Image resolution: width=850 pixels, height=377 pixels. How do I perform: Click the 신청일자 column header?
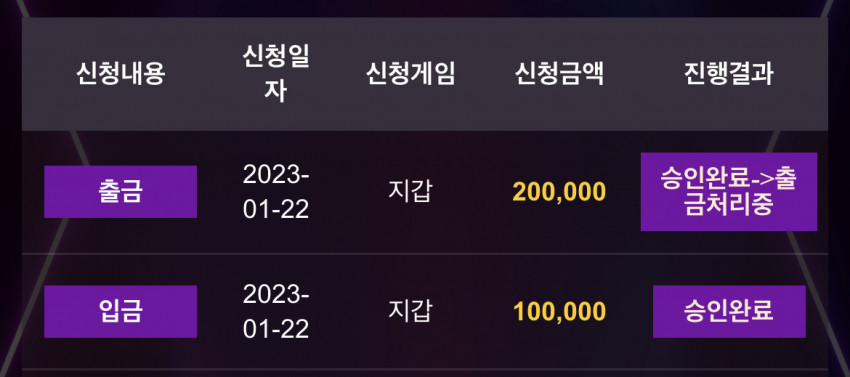coord(275,74)
